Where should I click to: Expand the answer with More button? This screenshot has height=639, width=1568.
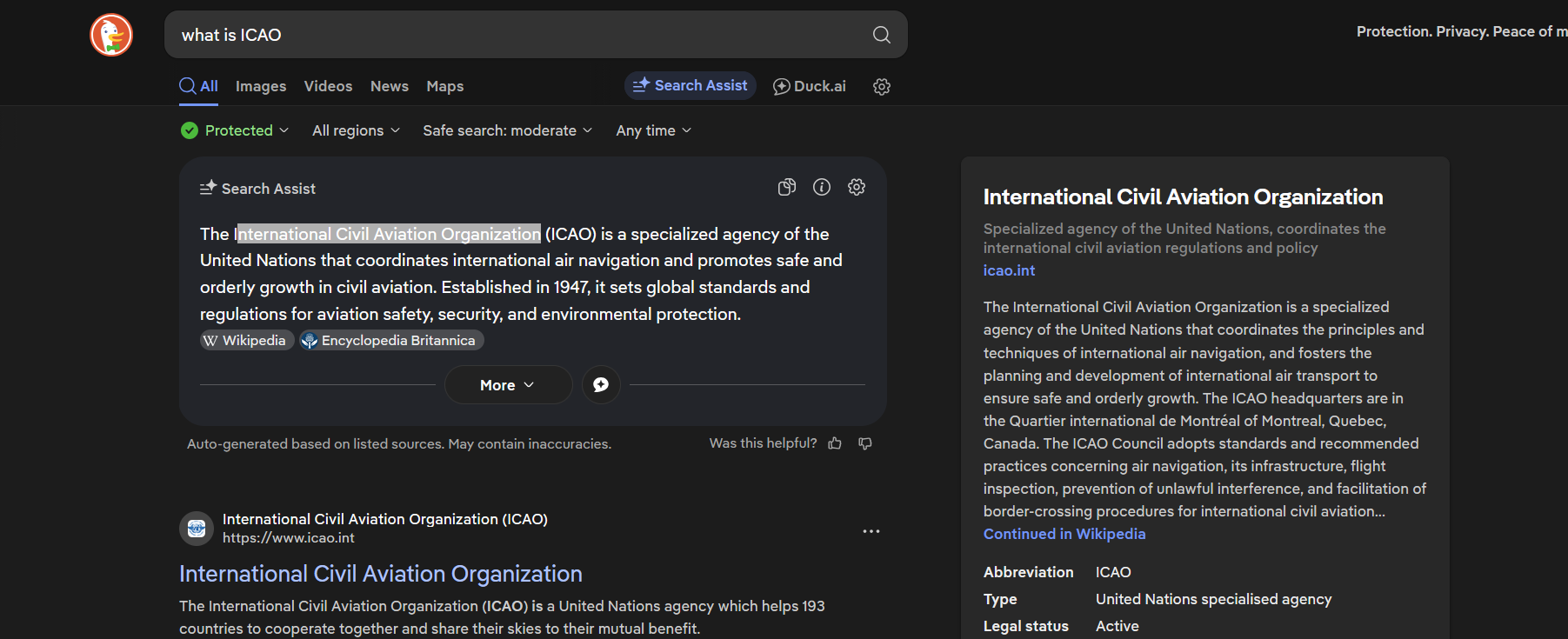pos(507,385)
